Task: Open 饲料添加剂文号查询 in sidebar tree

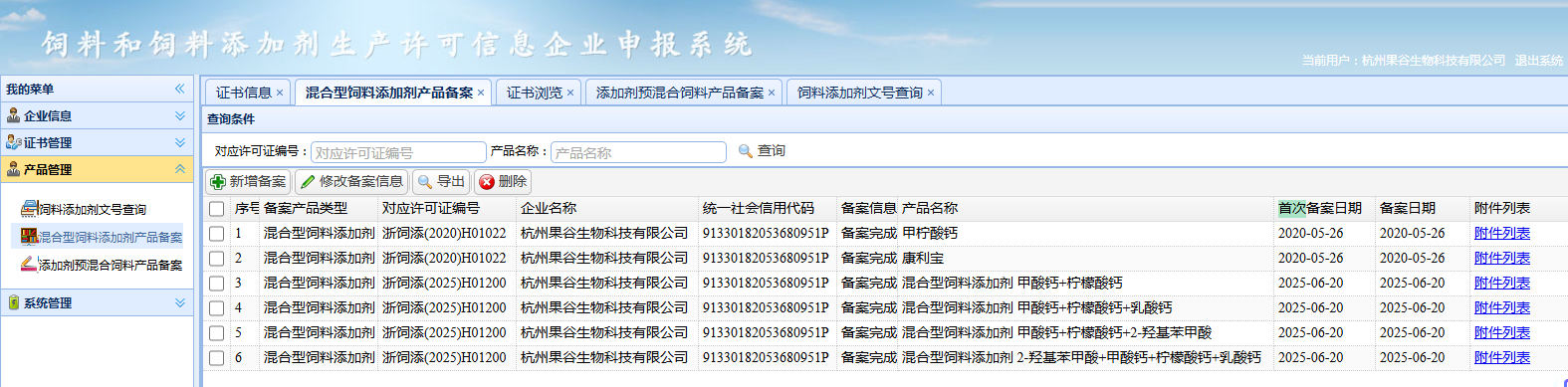Action: (93, 210)
